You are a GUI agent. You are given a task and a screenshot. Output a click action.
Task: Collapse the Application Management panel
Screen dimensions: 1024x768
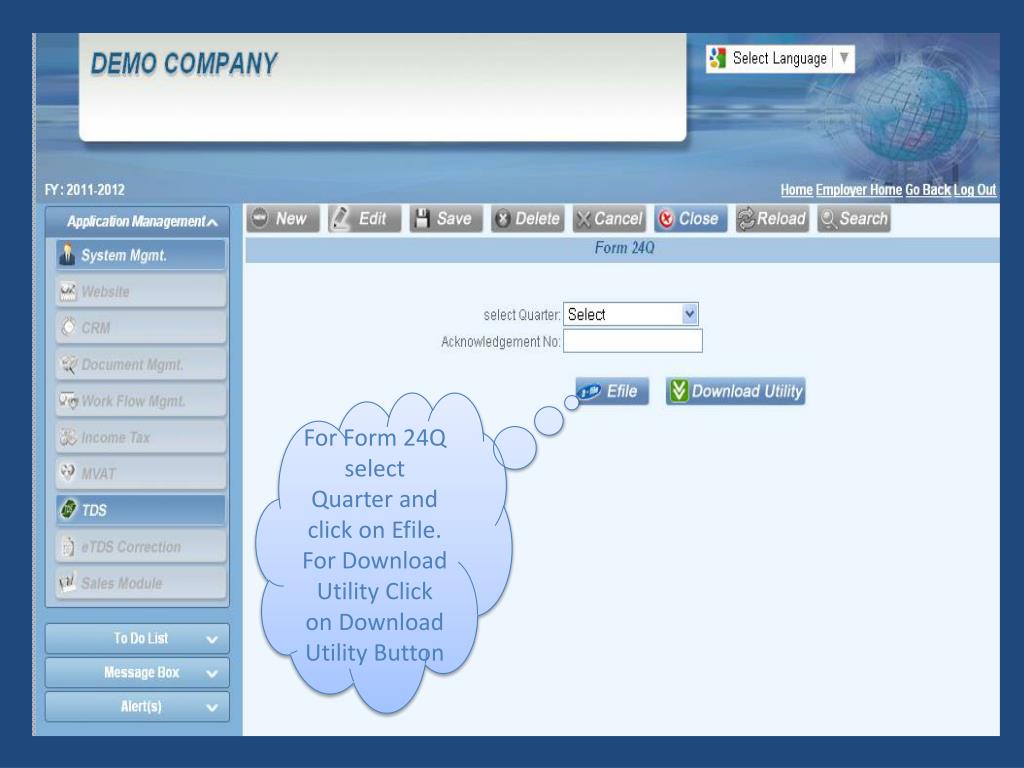137,222
